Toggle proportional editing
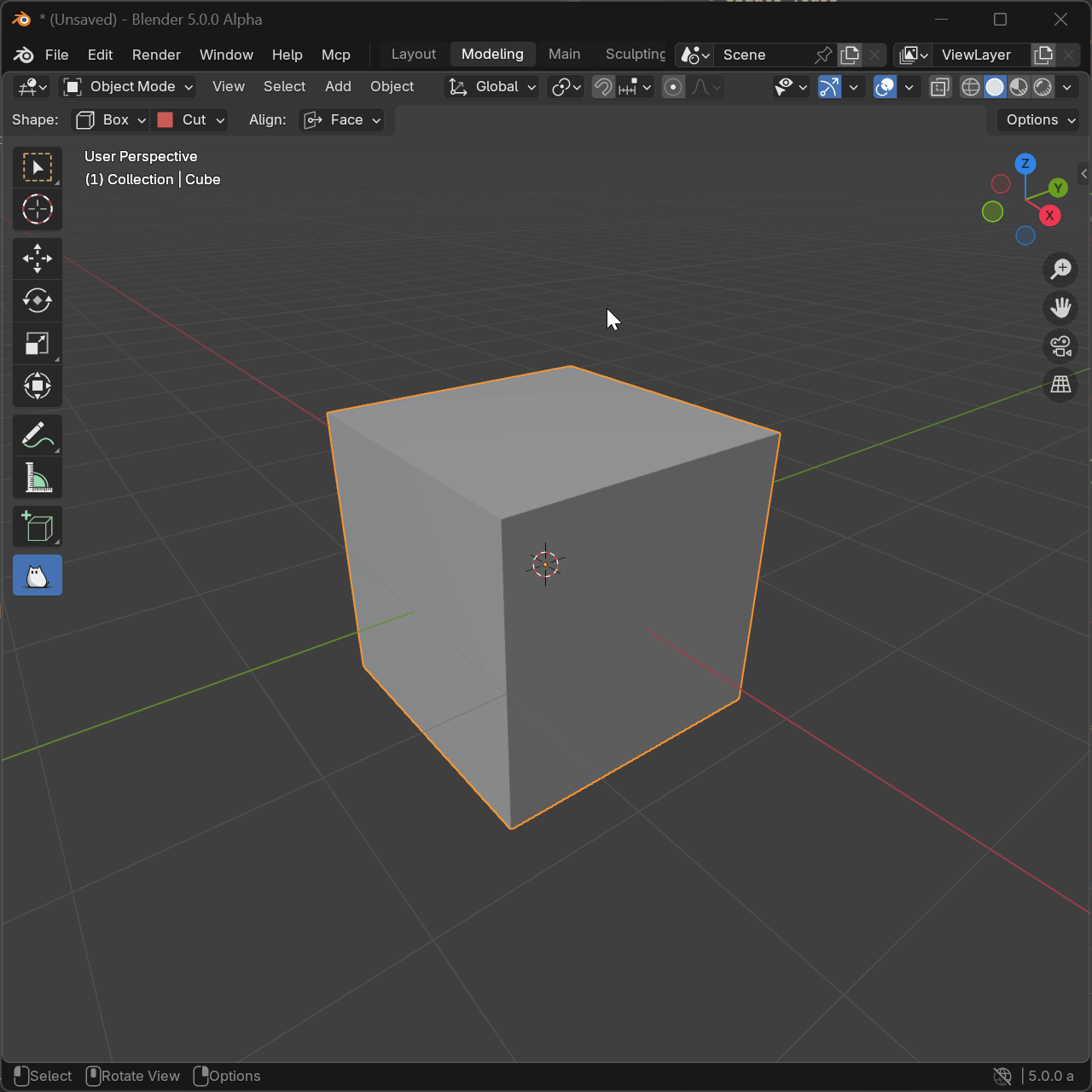 pyautogui.click(x=673, y=86)
